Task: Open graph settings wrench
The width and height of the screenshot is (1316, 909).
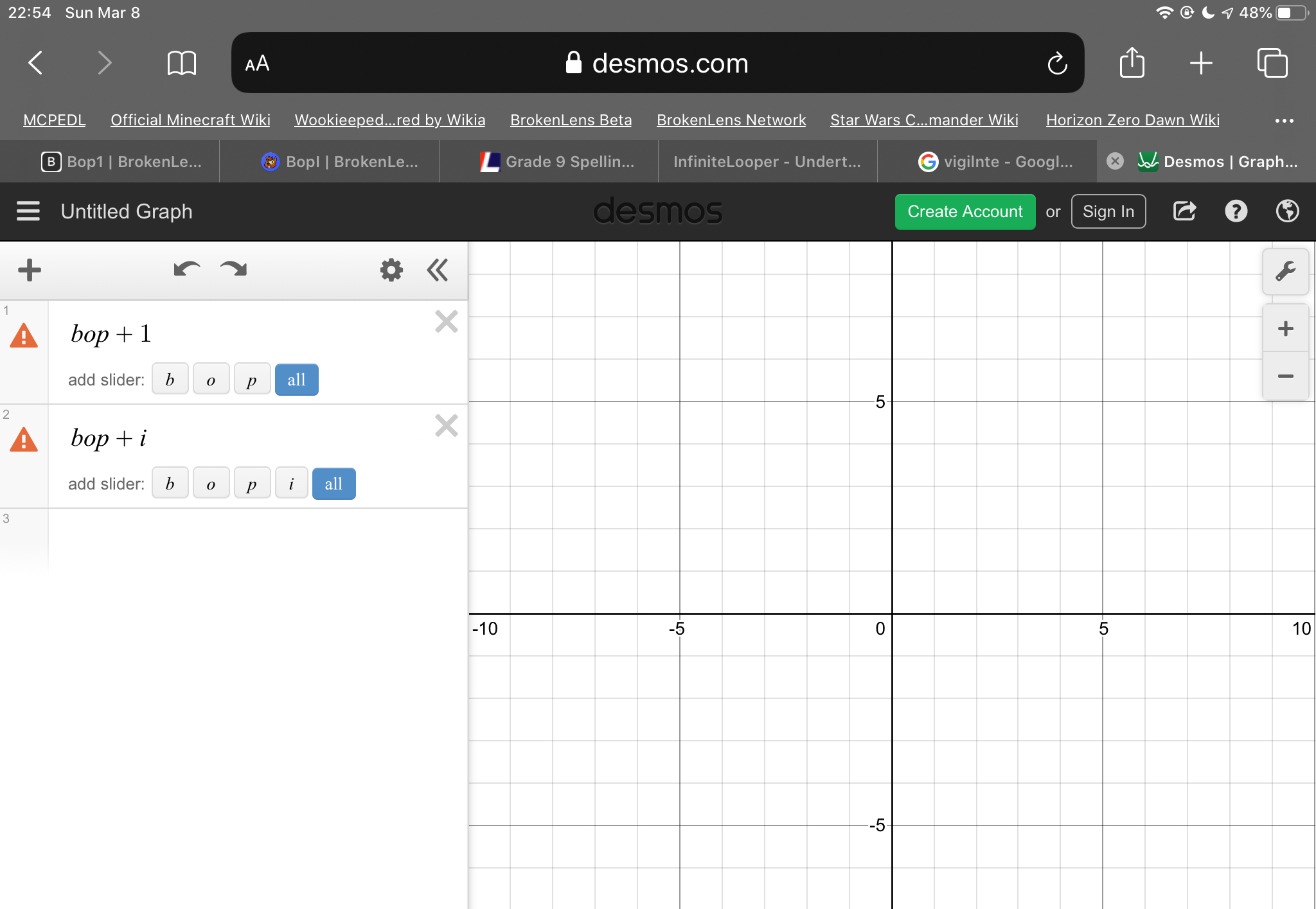Action: 1285,272
